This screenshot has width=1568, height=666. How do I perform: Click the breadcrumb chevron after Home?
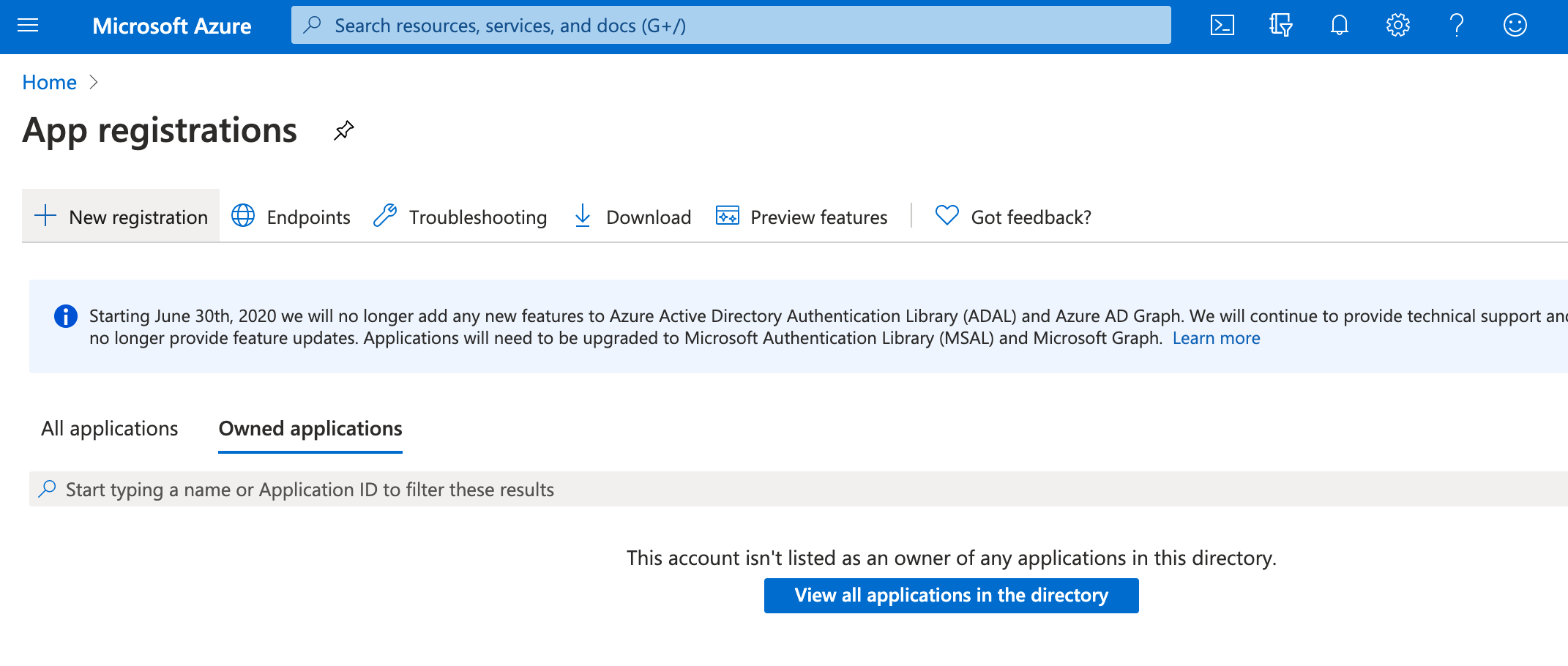point(93,83)
